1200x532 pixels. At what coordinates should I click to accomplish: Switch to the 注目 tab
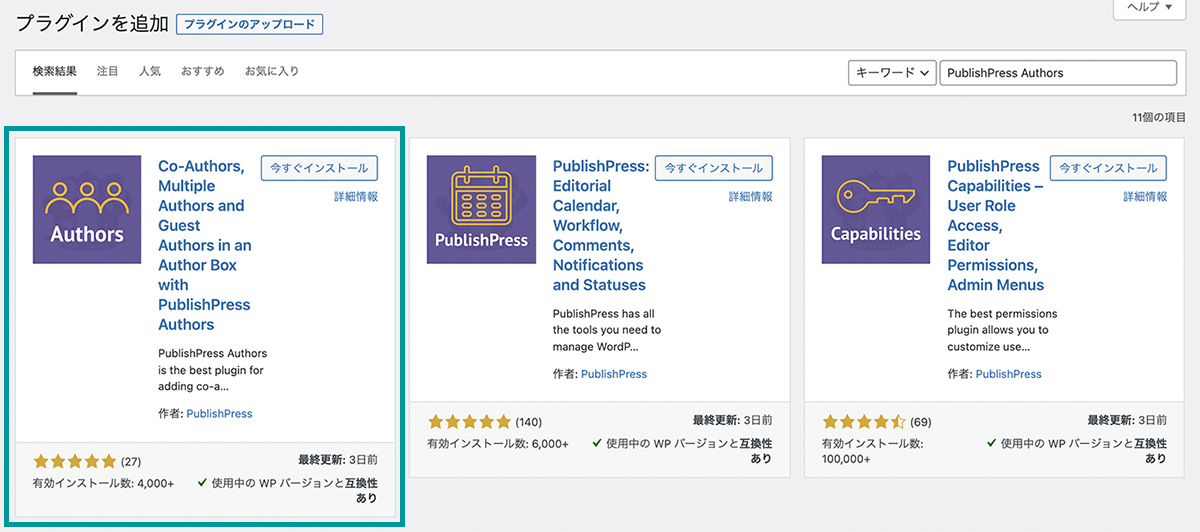[107, 72]
